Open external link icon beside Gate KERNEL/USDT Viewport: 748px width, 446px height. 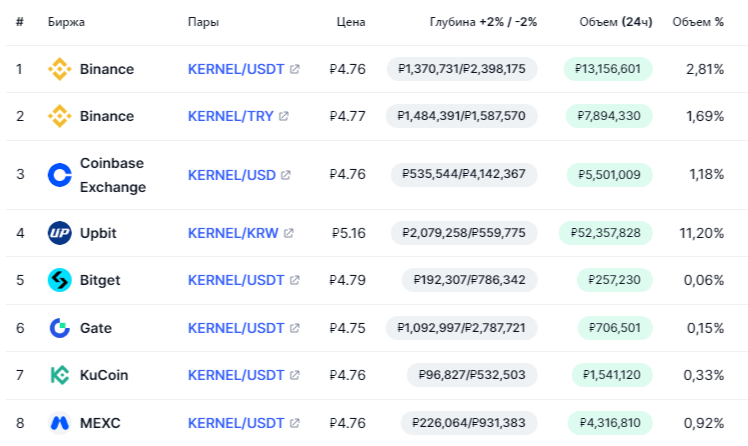[295, 328]
